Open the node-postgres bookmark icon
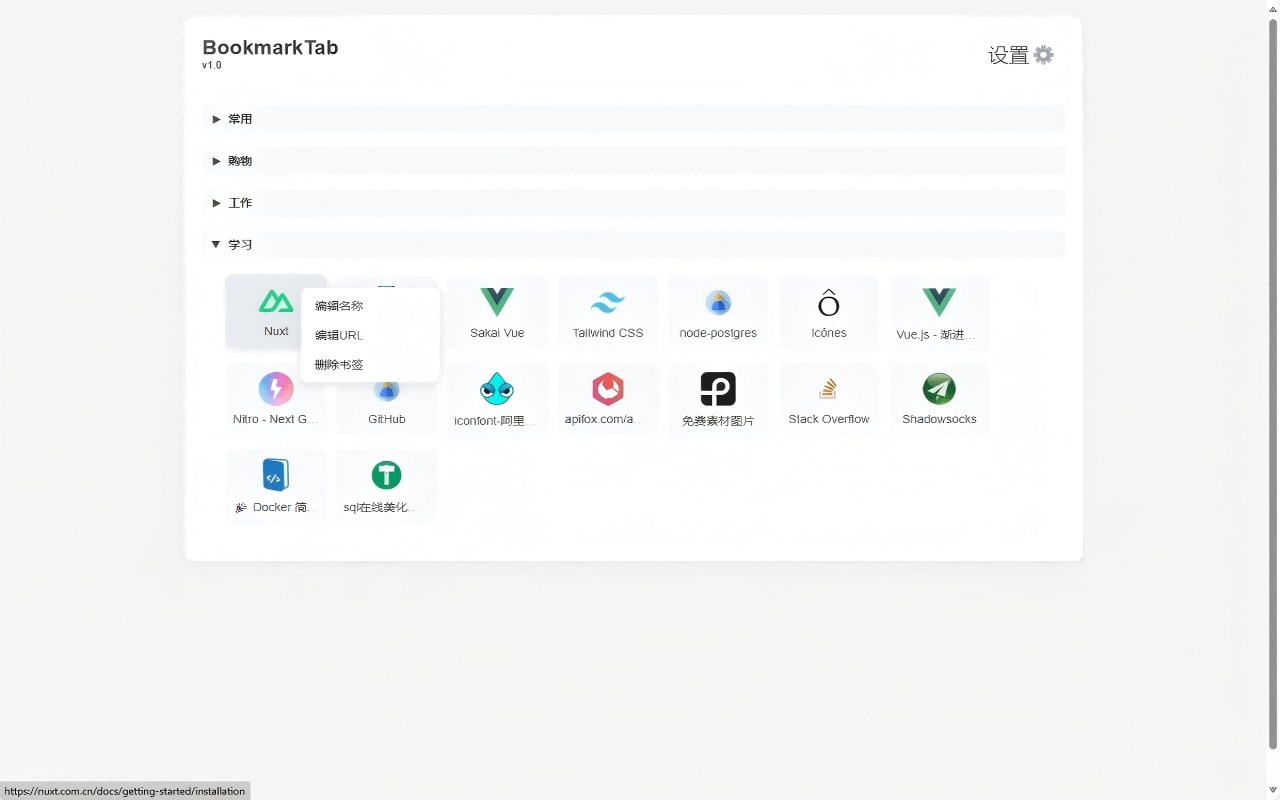Screen dimensions: 1280x800 point(718,302)
